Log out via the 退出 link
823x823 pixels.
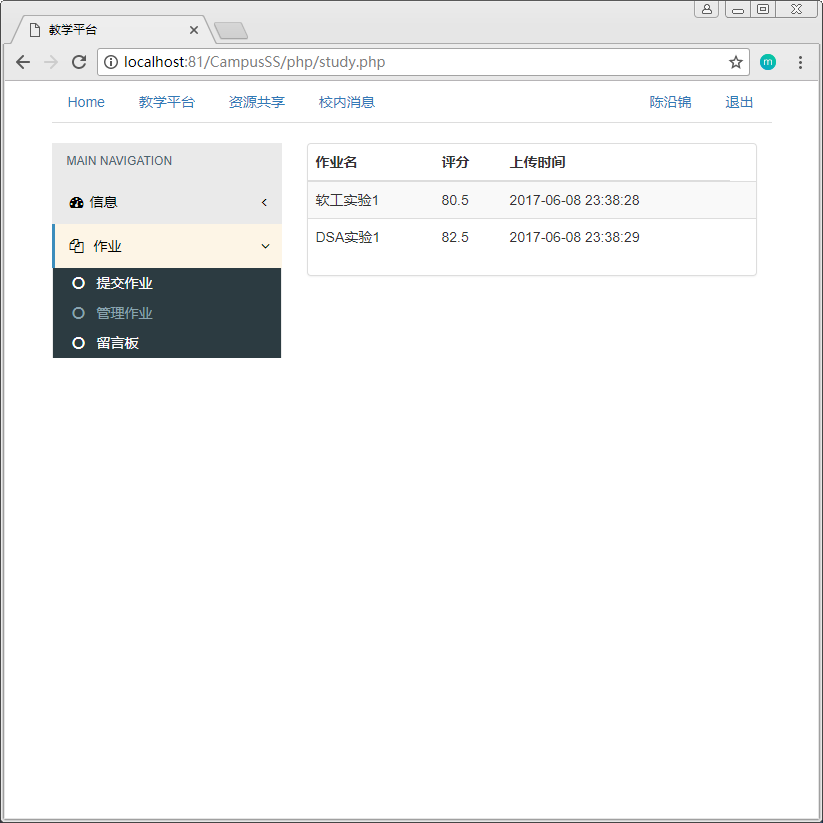739,102
